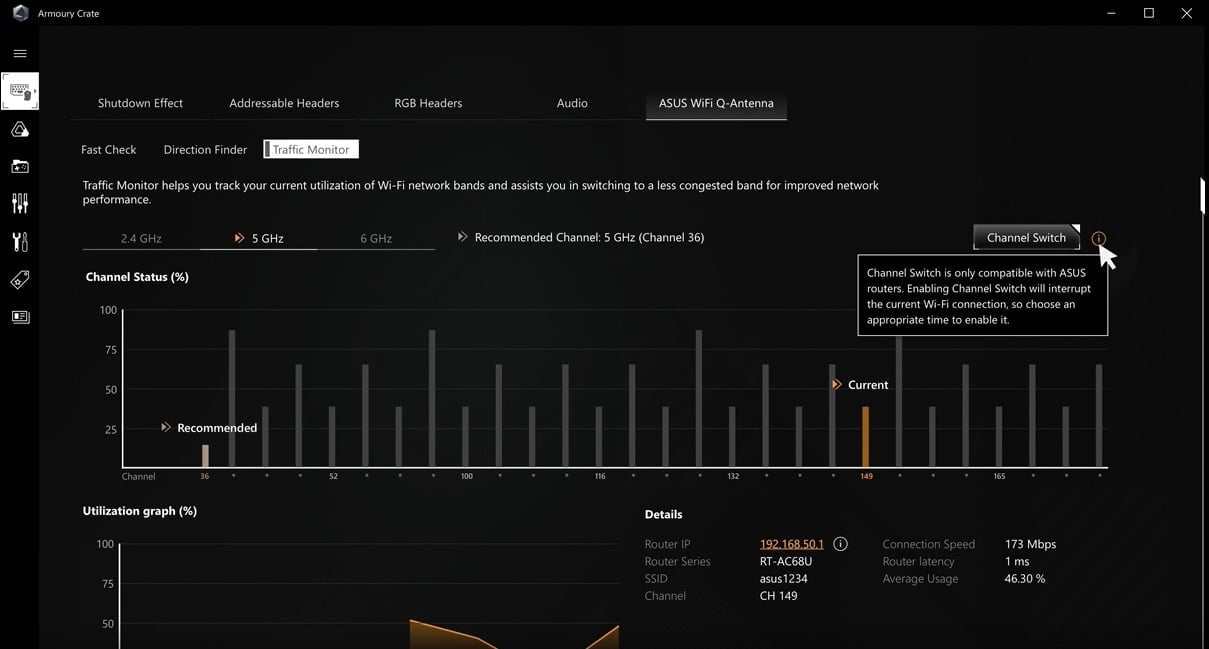Open the Direction Finder sub-tab
The height and width of the screenshot is (649, 1209).
click(205, 150)
